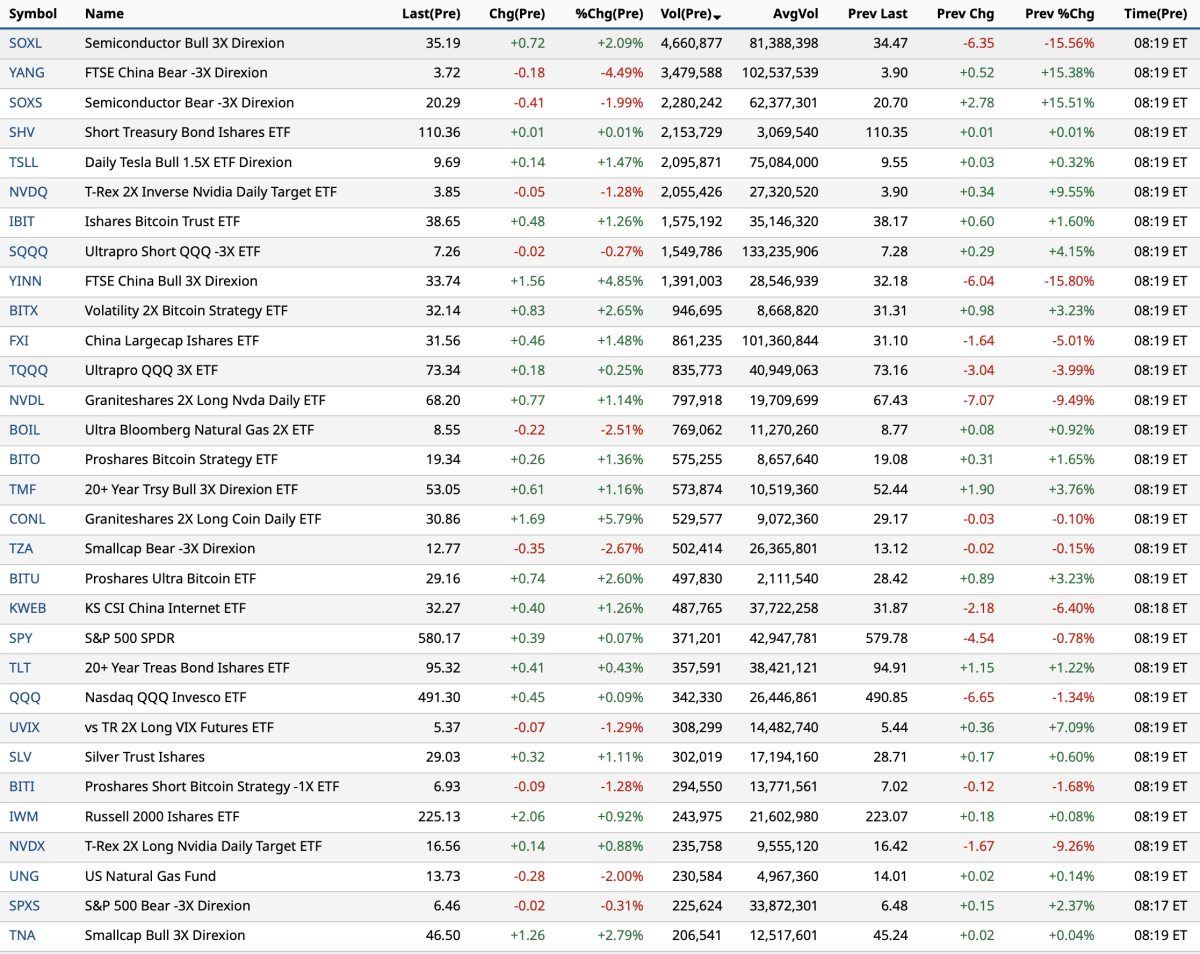Sort by the Vol(Pre) column sort arrow
Screen dimensions: 1200x954
tap(717, 15)
